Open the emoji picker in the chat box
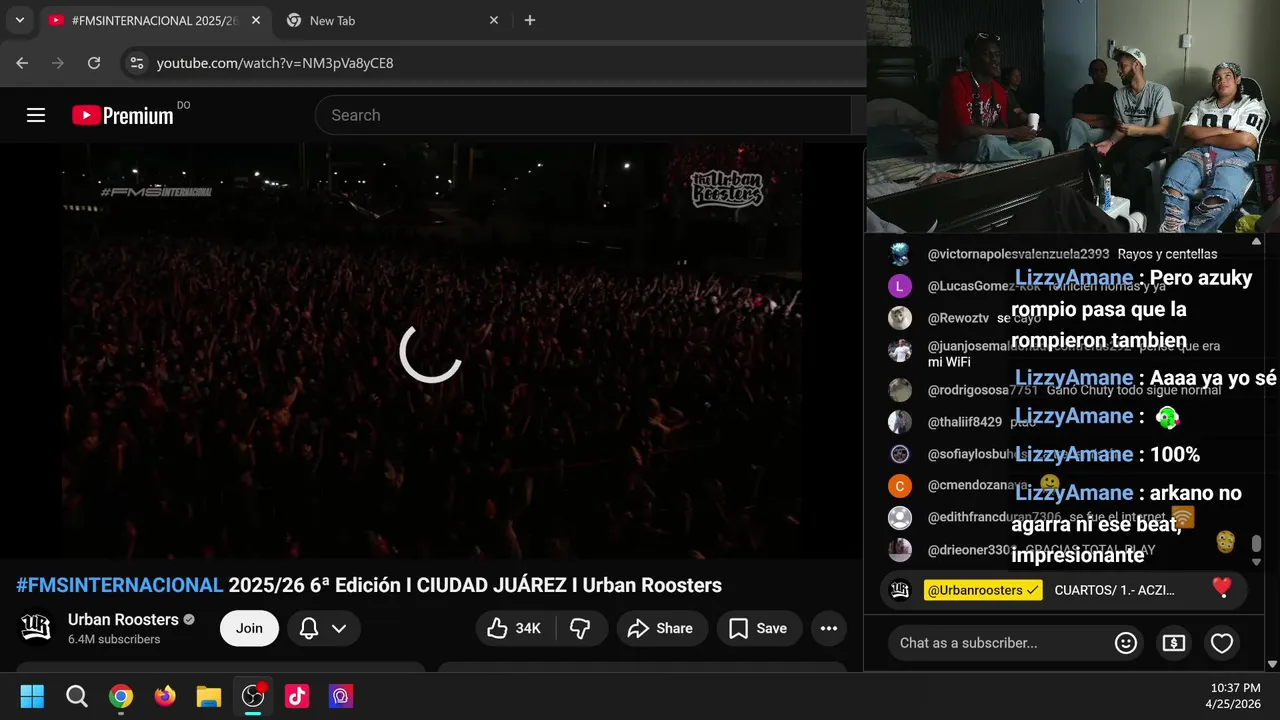The height and width of the screenshot is (720, 1280). (x=1126, y=643)
